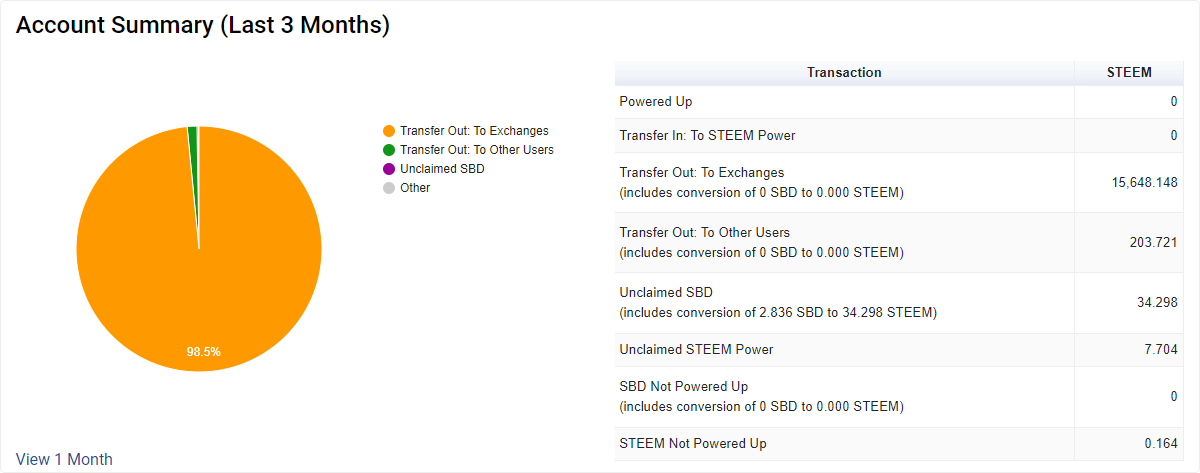The width and height of the screenshot is (1200, 473).
Task: Sort by the Transaction column header
Action: 844,73
